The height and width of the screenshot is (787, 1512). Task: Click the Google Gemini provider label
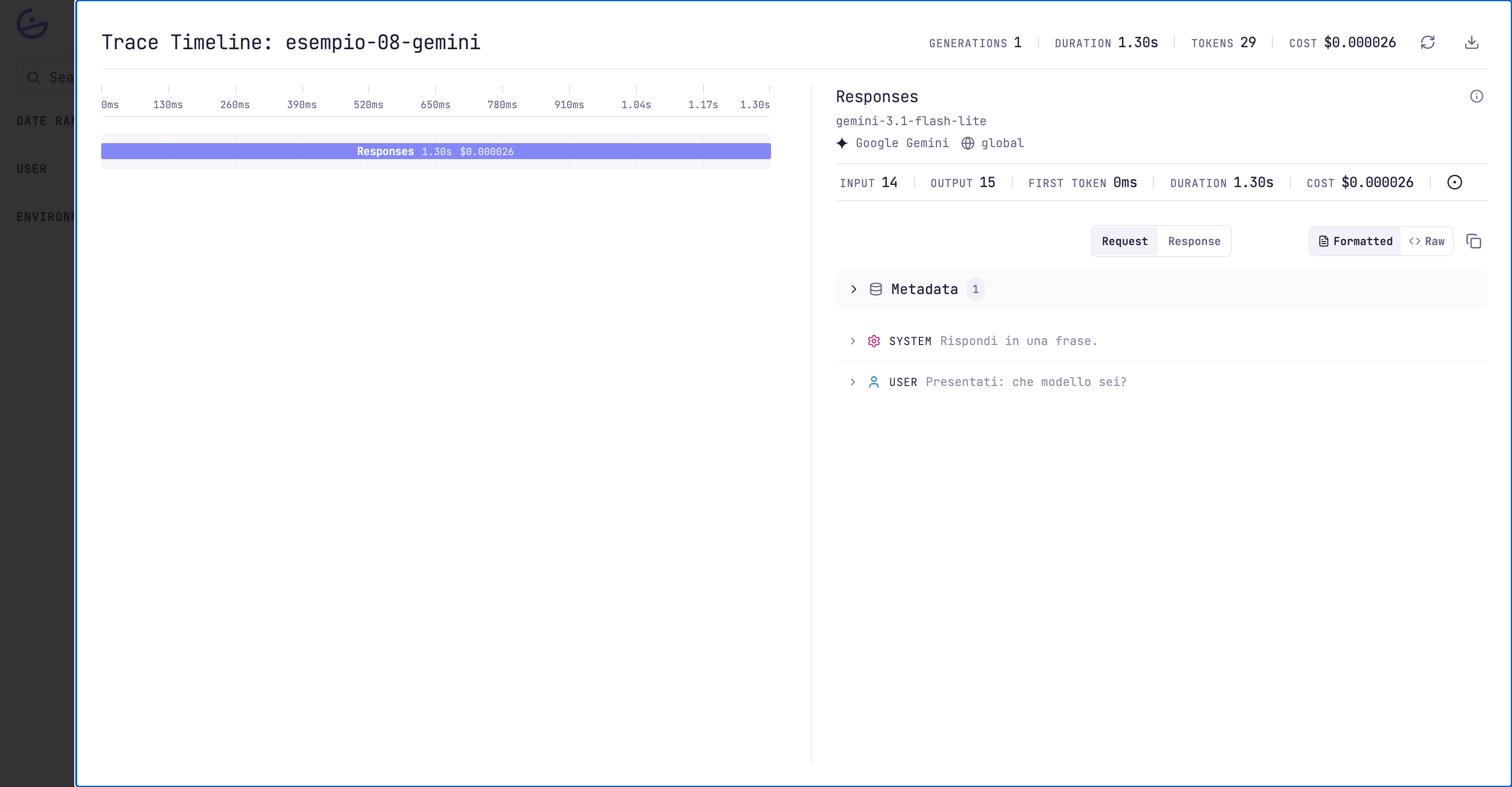[902, 143]
